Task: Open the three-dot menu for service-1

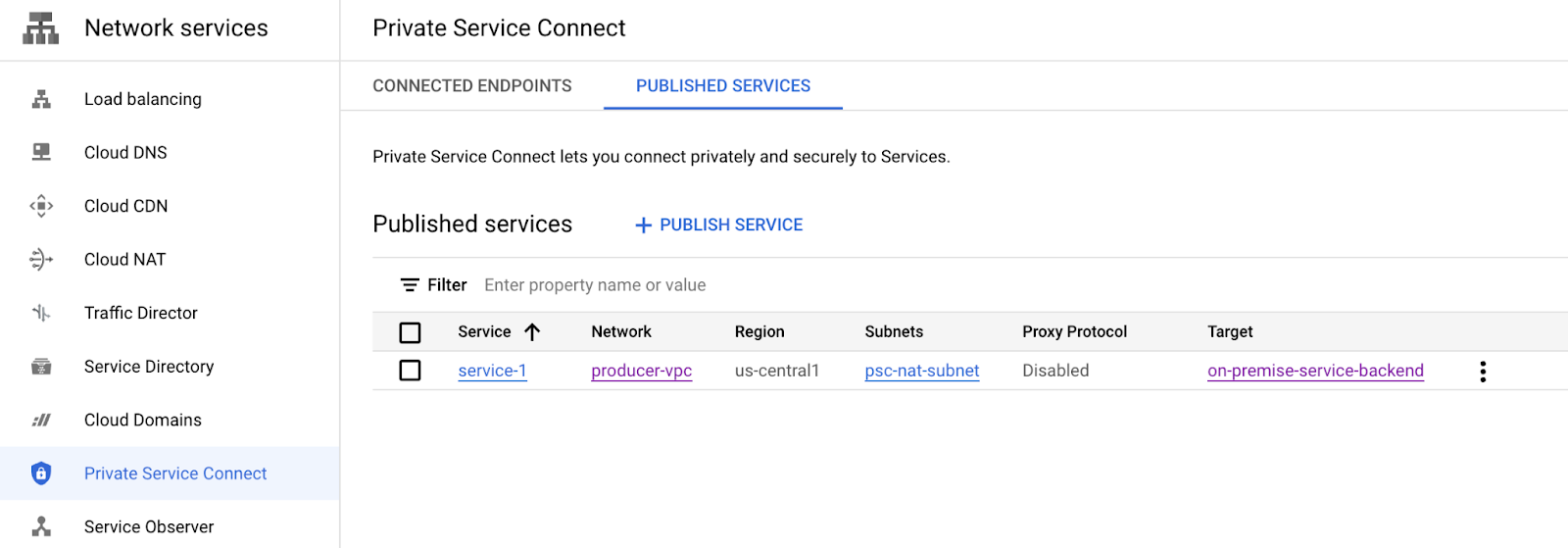Action: click(1483, 372)
